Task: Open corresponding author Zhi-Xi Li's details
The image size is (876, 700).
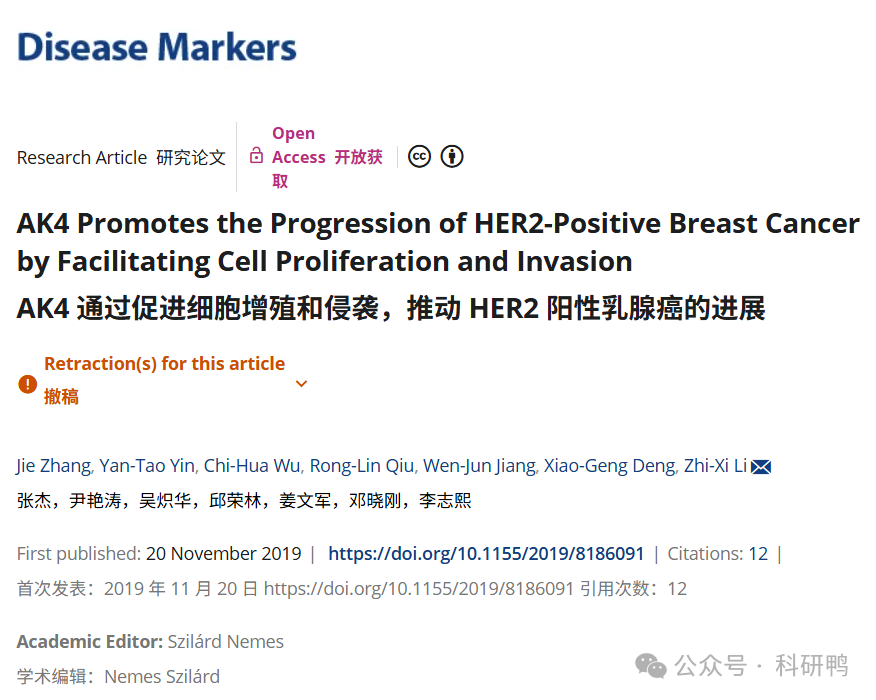Action: pos(716,466)
